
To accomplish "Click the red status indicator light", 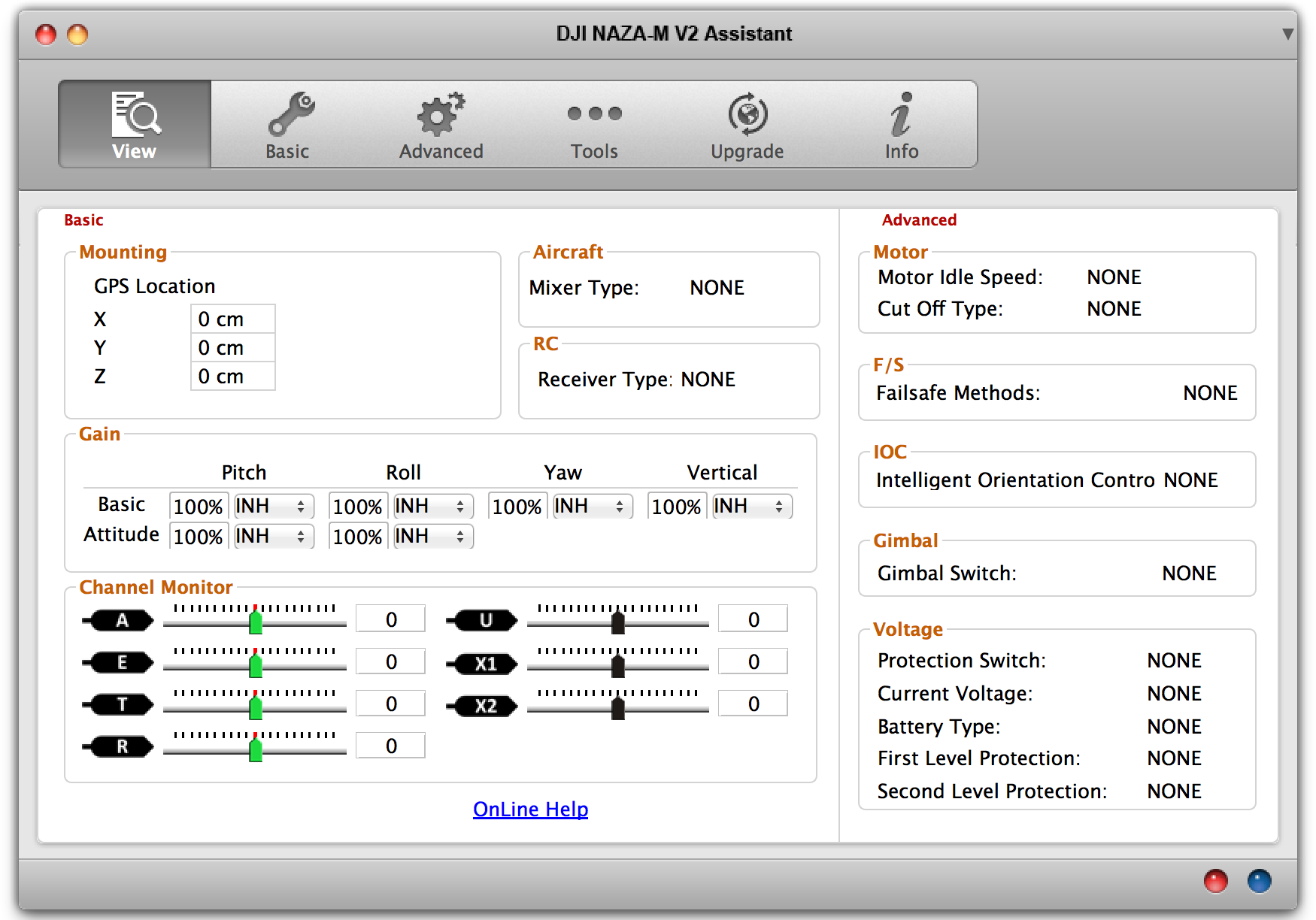I will 1215,880.
